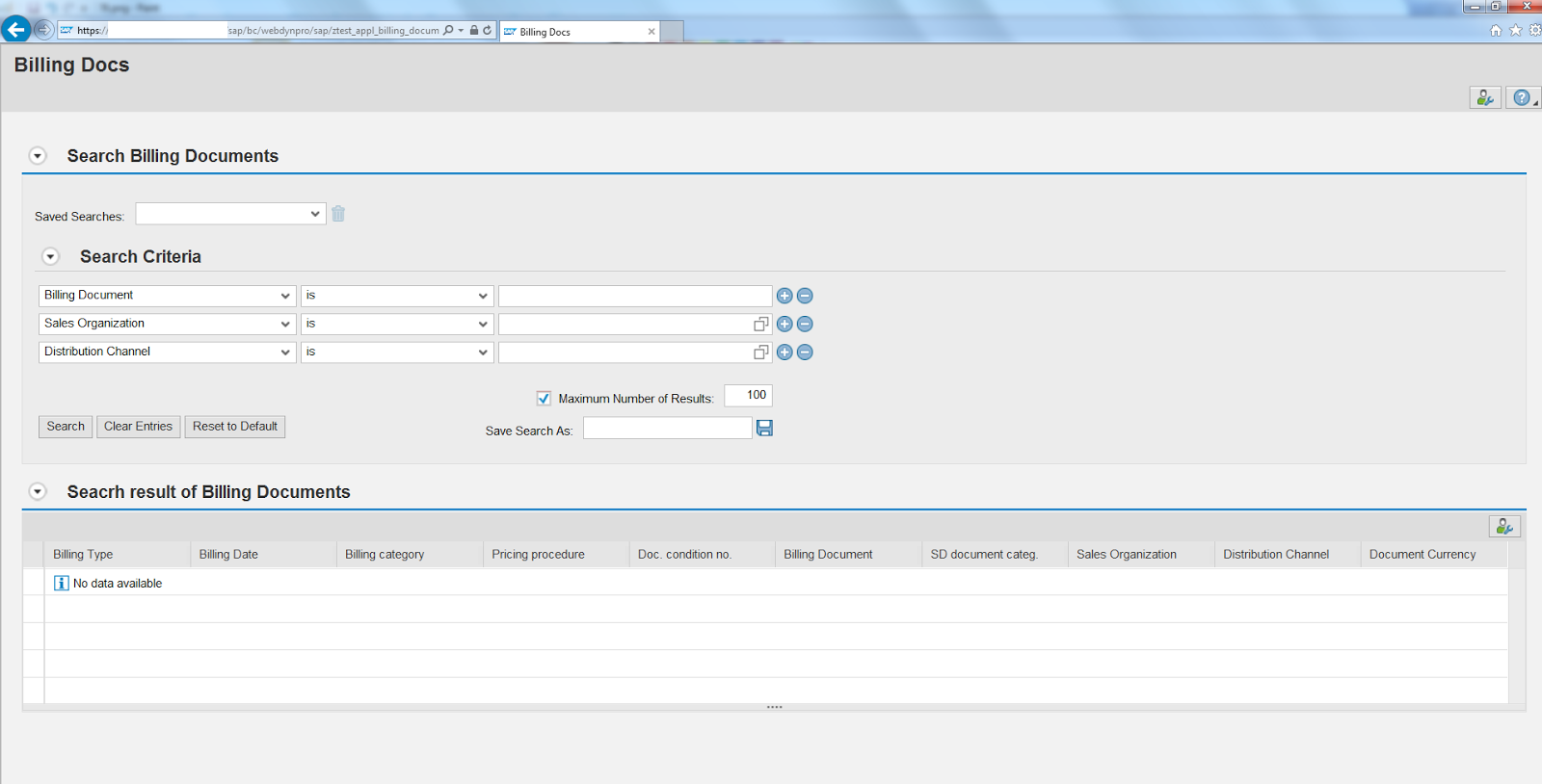
Task: Open browser tools gear icon
Action: (x=1535, y=30)
